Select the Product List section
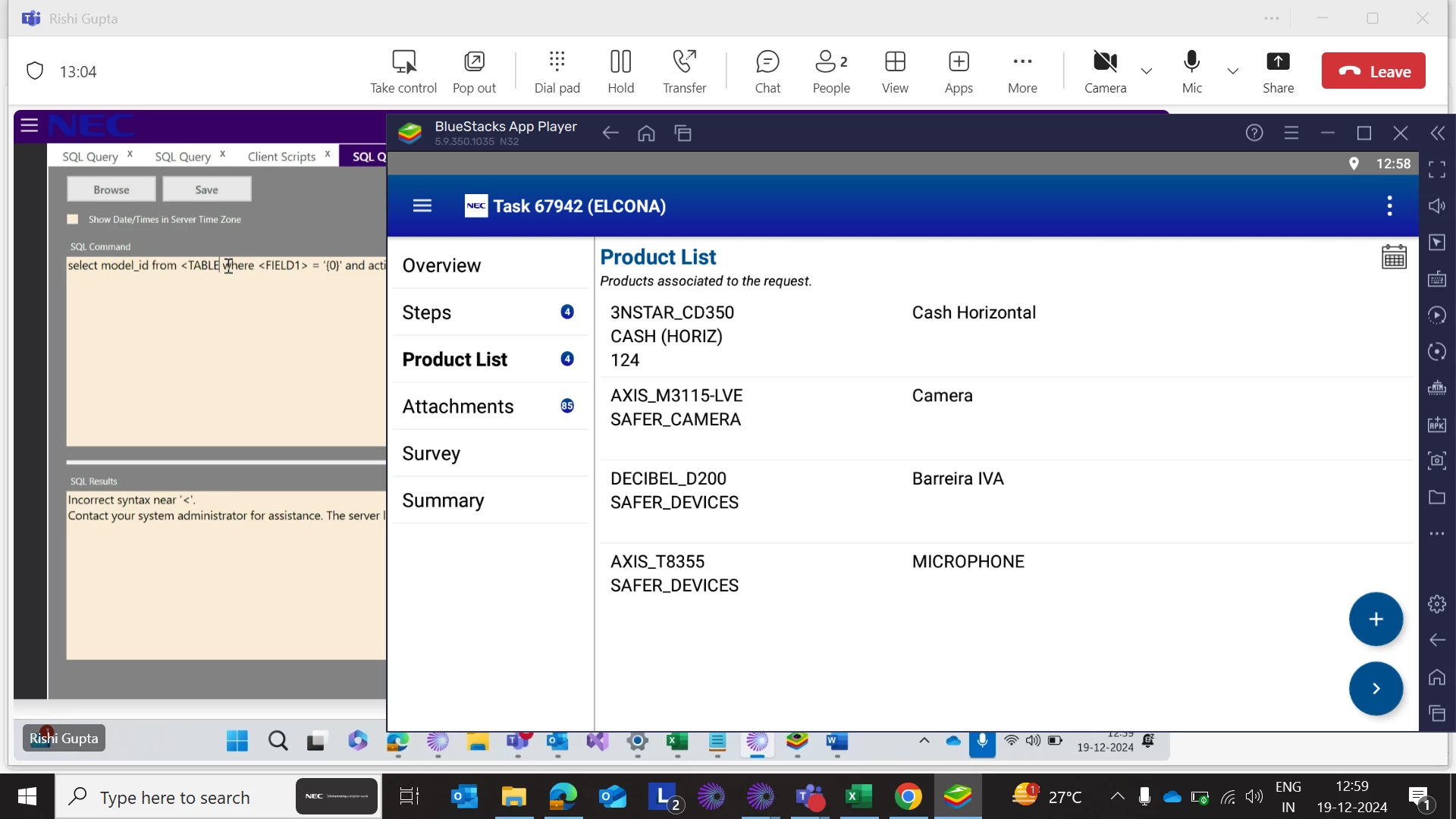This screenshot has width=1456, height=819. point(490,359)
